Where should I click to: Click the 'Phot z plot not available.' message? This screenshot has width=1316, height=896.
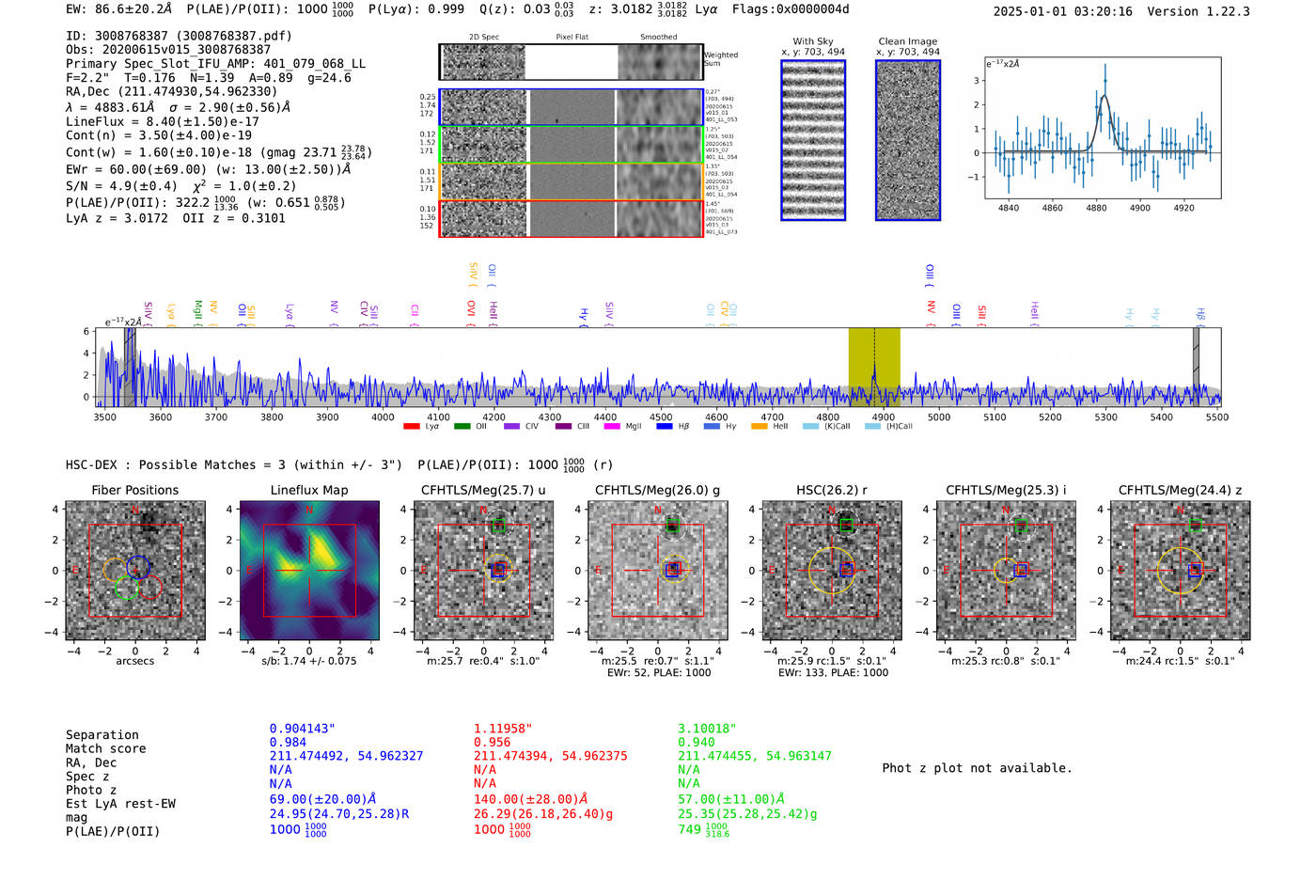(977, 768)
